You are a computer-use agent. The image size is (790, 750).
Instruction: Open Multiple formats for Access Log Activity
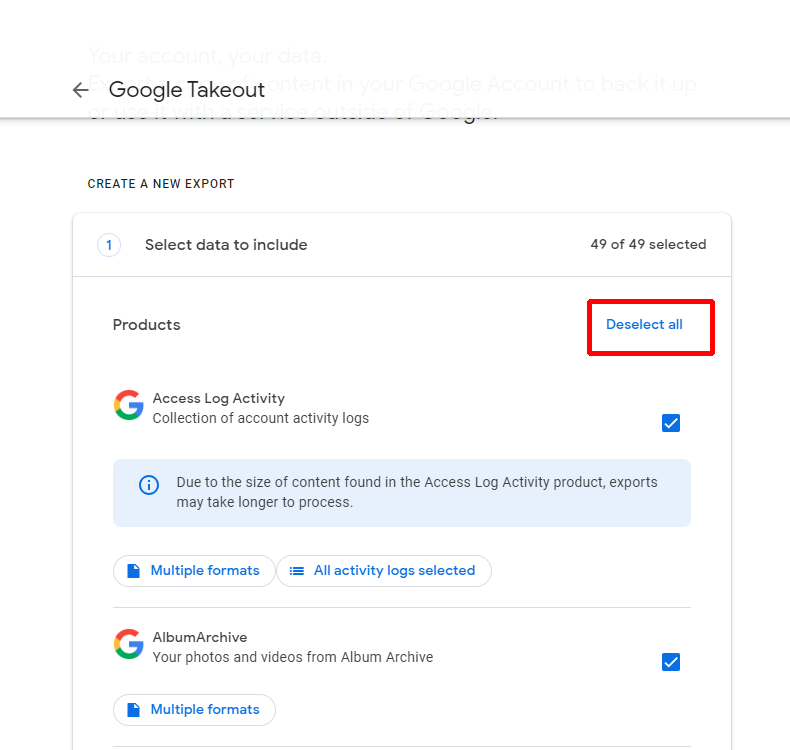(x=194, y=571)
